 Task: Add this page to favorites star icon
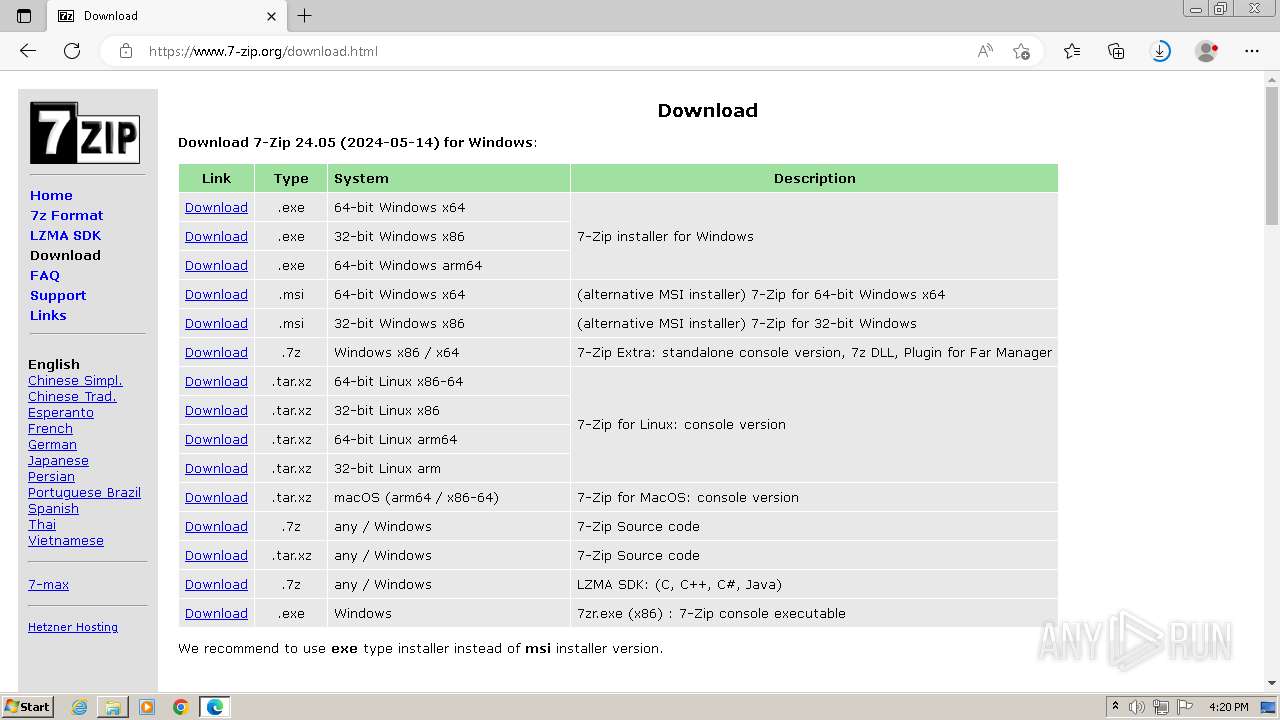coord(1021,51)
